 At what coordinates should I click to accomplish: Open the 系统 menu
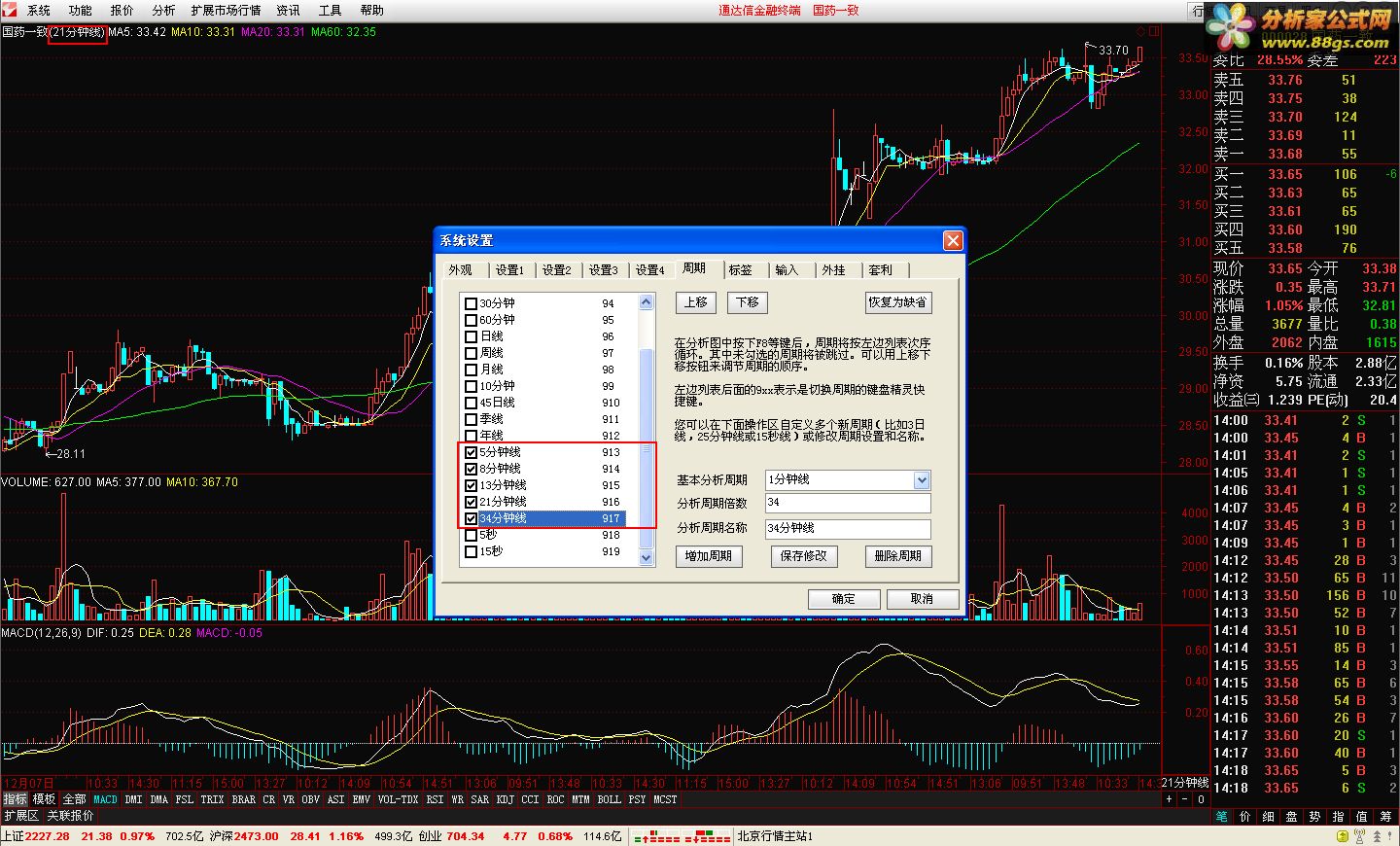click(39, 10)
